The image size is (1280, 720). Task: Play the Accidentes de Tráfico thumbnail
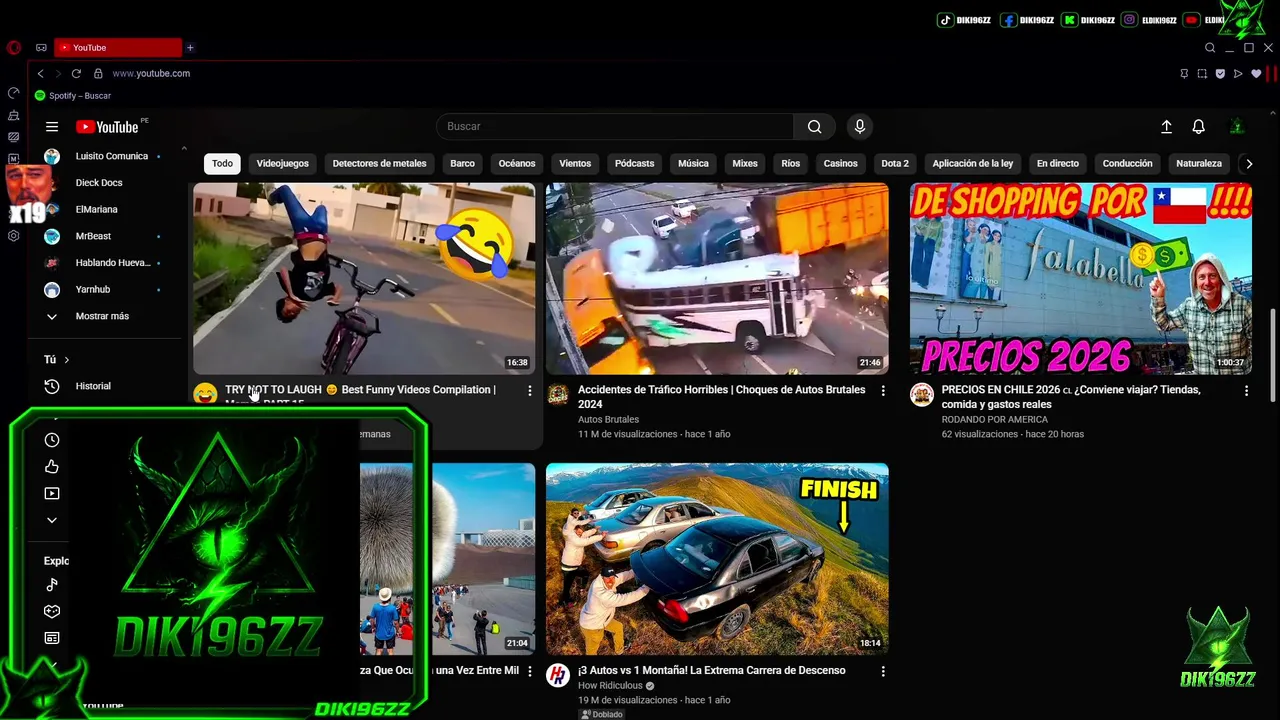click(x=717, y=278)
